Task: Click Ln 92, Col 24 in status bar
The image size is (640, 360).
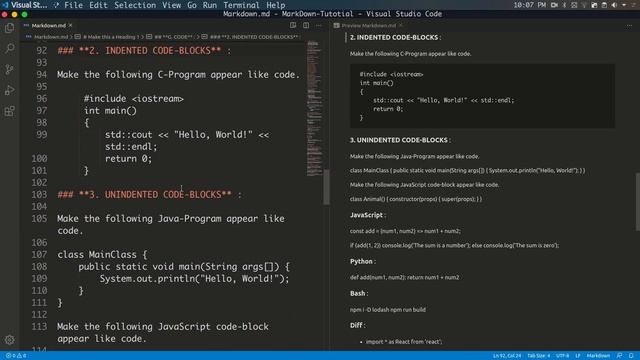Action: click(507, 356)
